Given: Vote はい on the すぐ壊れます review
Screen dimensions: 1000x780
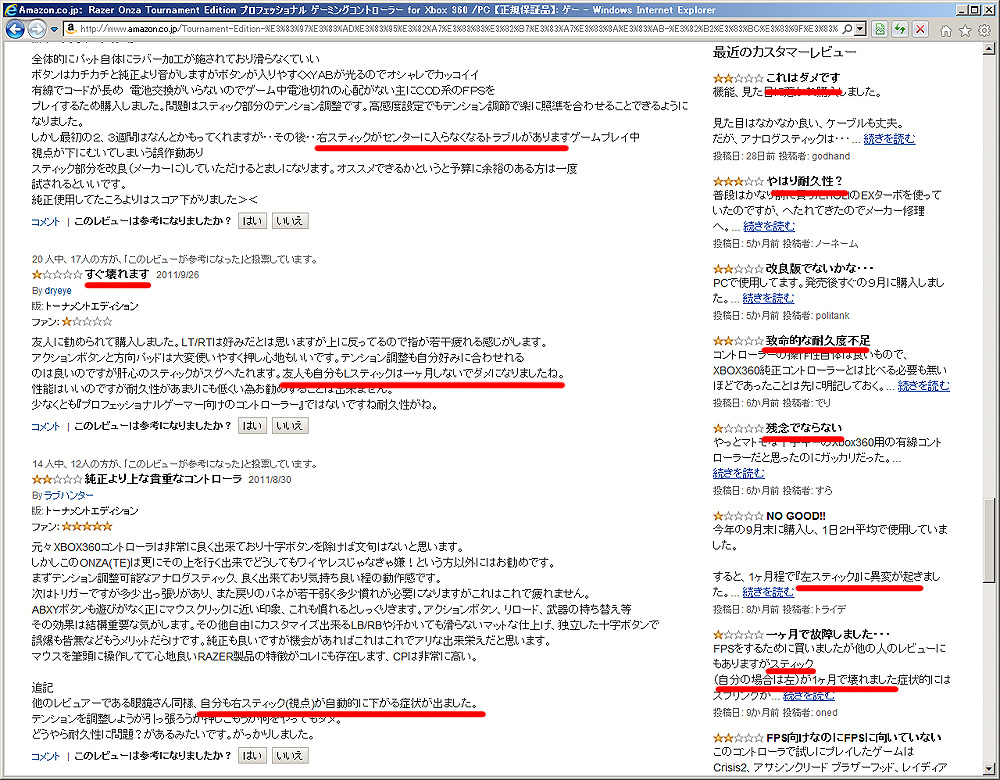Looking at the screenshot, I should (252, 425).
